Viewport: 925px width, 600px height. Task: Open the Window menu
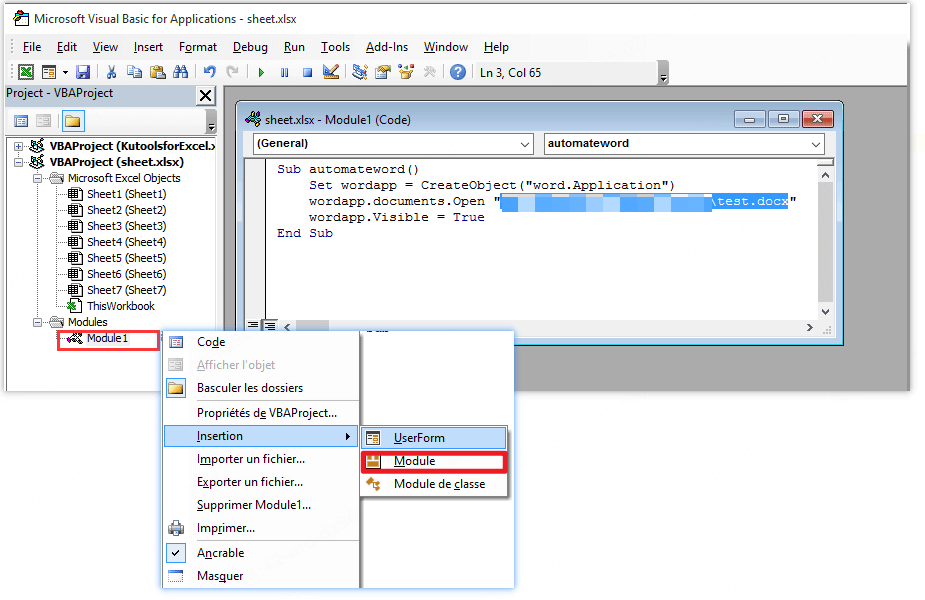(x=445, y=47)
